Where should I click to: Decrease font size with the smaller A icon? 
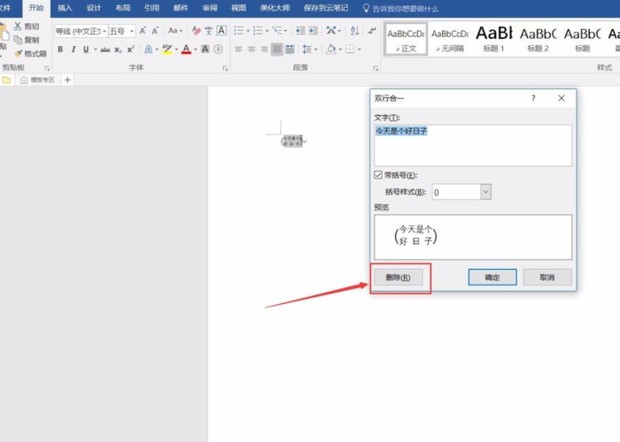pyautogui.click(x=155, y=30)
